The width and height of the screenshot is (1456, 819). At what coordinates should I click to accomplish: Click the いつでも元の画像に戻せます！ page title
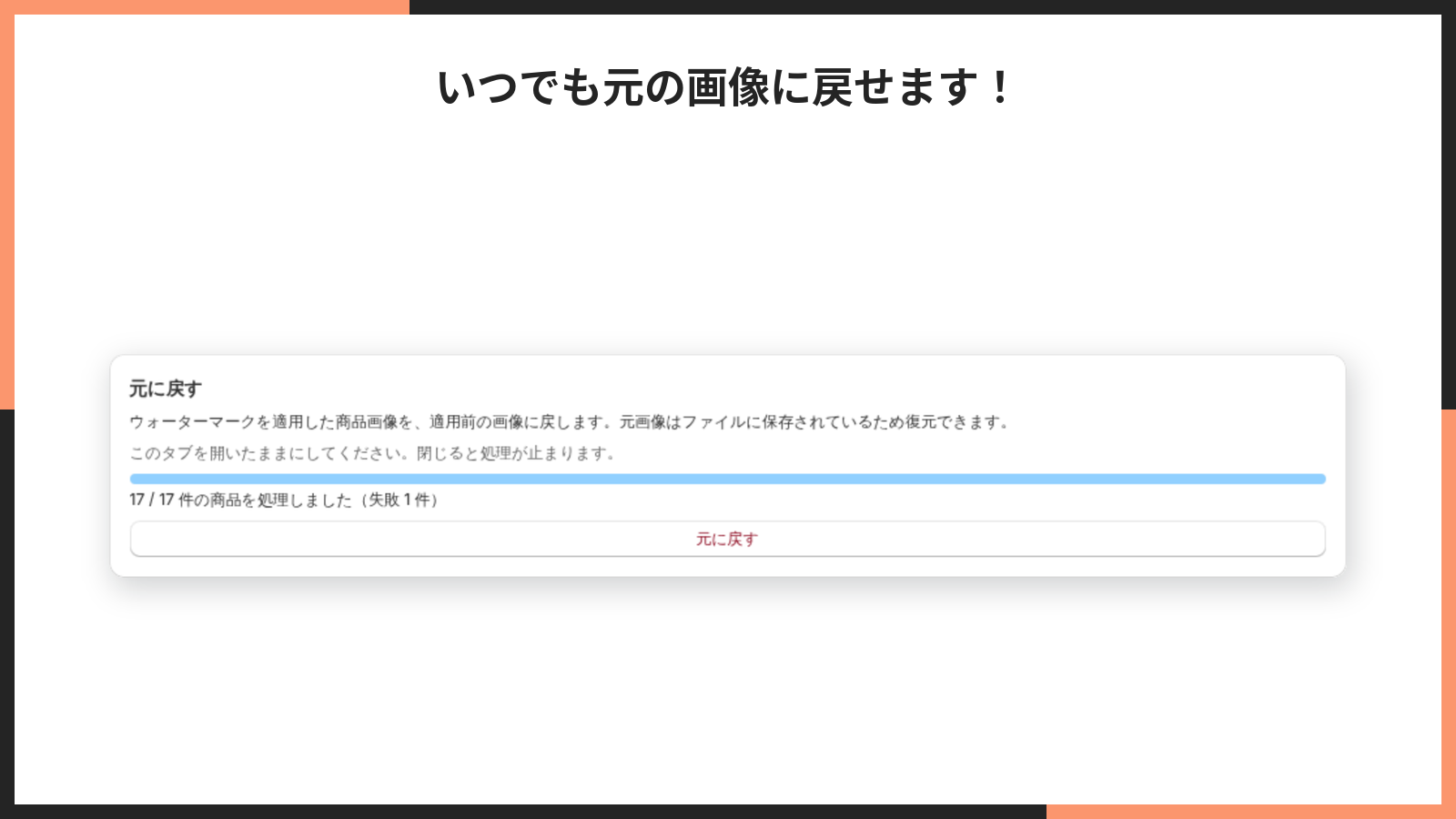pyautogui.click(x=726, y=88)
